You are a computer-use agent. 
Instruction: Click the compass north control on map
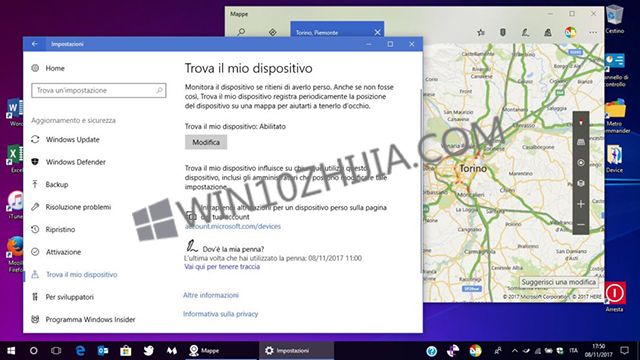pos(581,122)
